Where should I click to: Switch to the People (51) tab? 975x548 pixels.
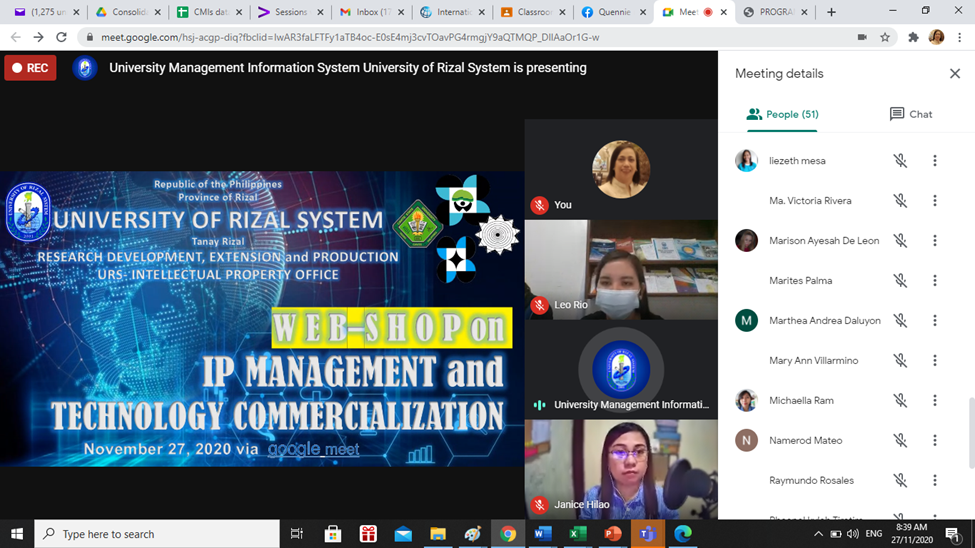(782, 114)
